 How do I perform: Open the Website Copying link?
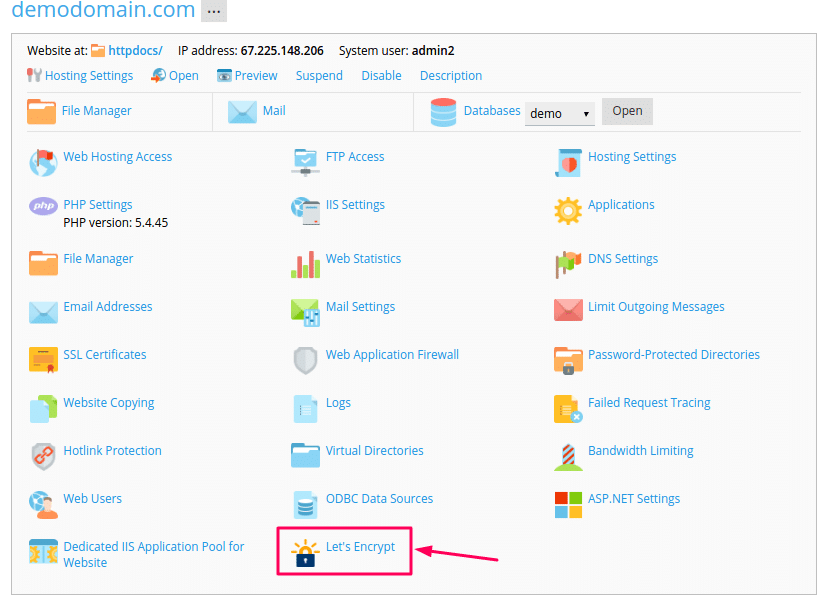(x=109, y=403)
